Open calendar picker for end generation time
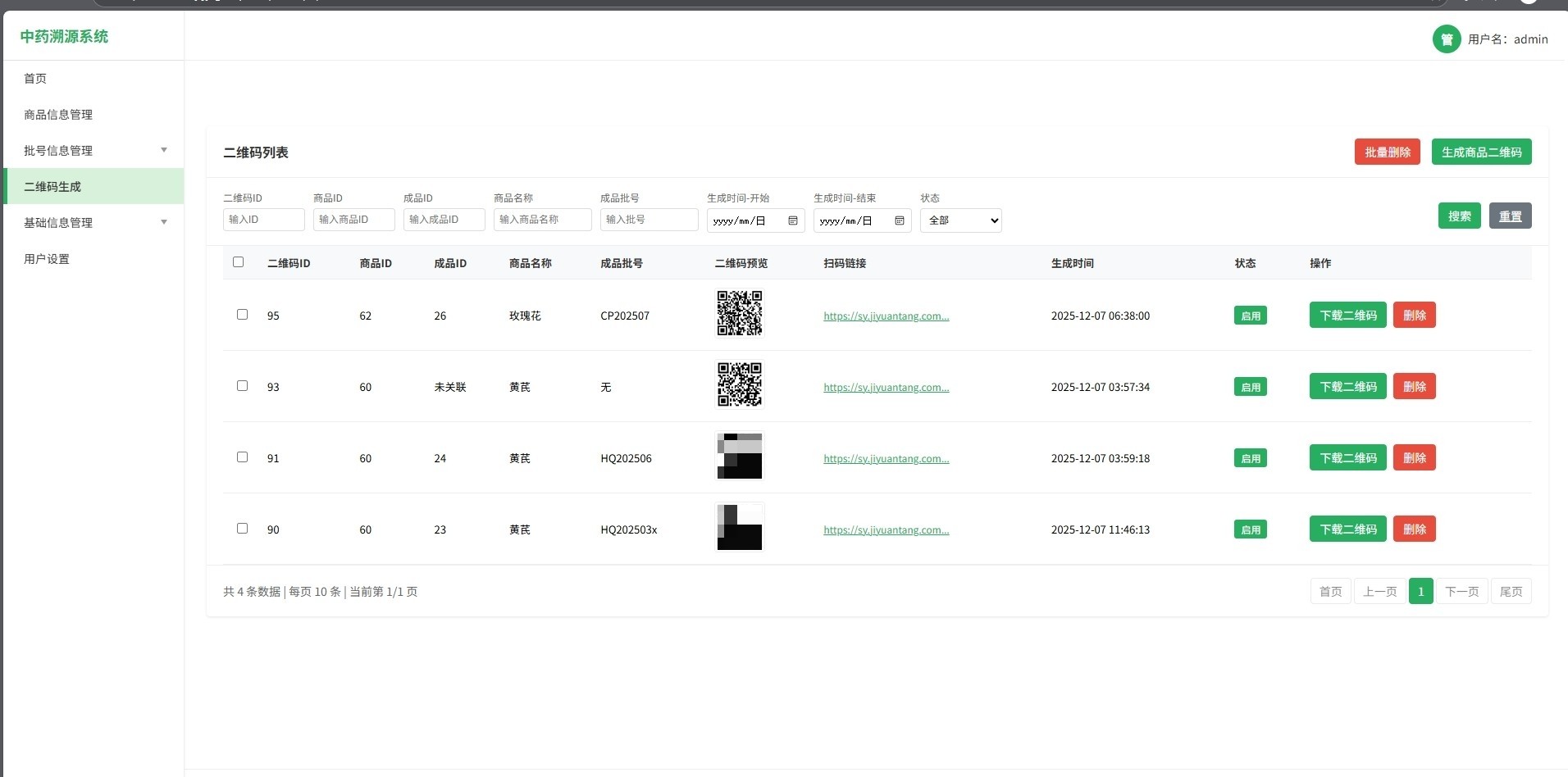This screenshot has height=777, width=1568. tap(899, 220)
